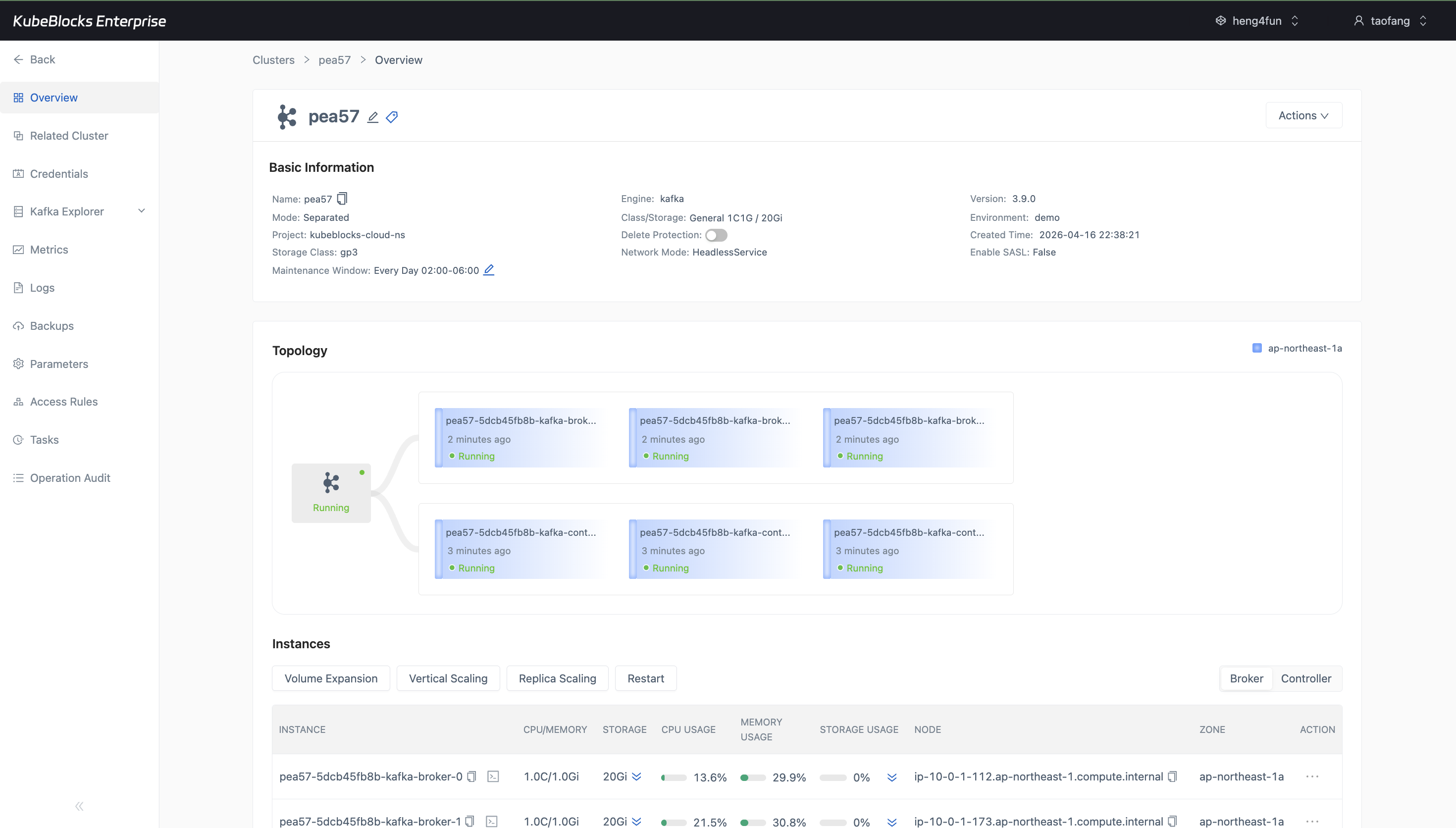The image size is (1456, 828).
Task: Select the Running Kafka cluster root node in Topology
Action: (331, 493)
